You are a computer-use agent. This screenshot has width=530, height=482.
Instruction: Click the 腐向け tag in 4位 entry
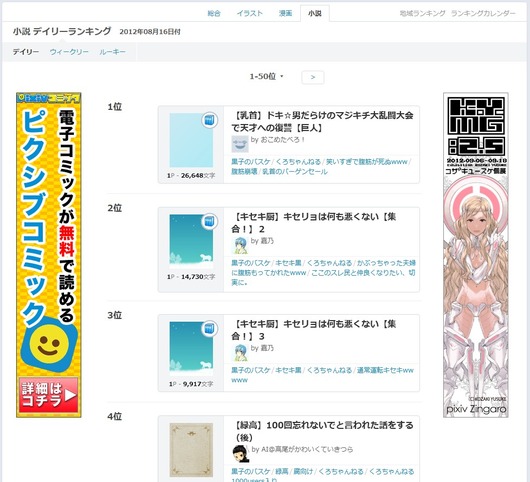coord(303,472)
